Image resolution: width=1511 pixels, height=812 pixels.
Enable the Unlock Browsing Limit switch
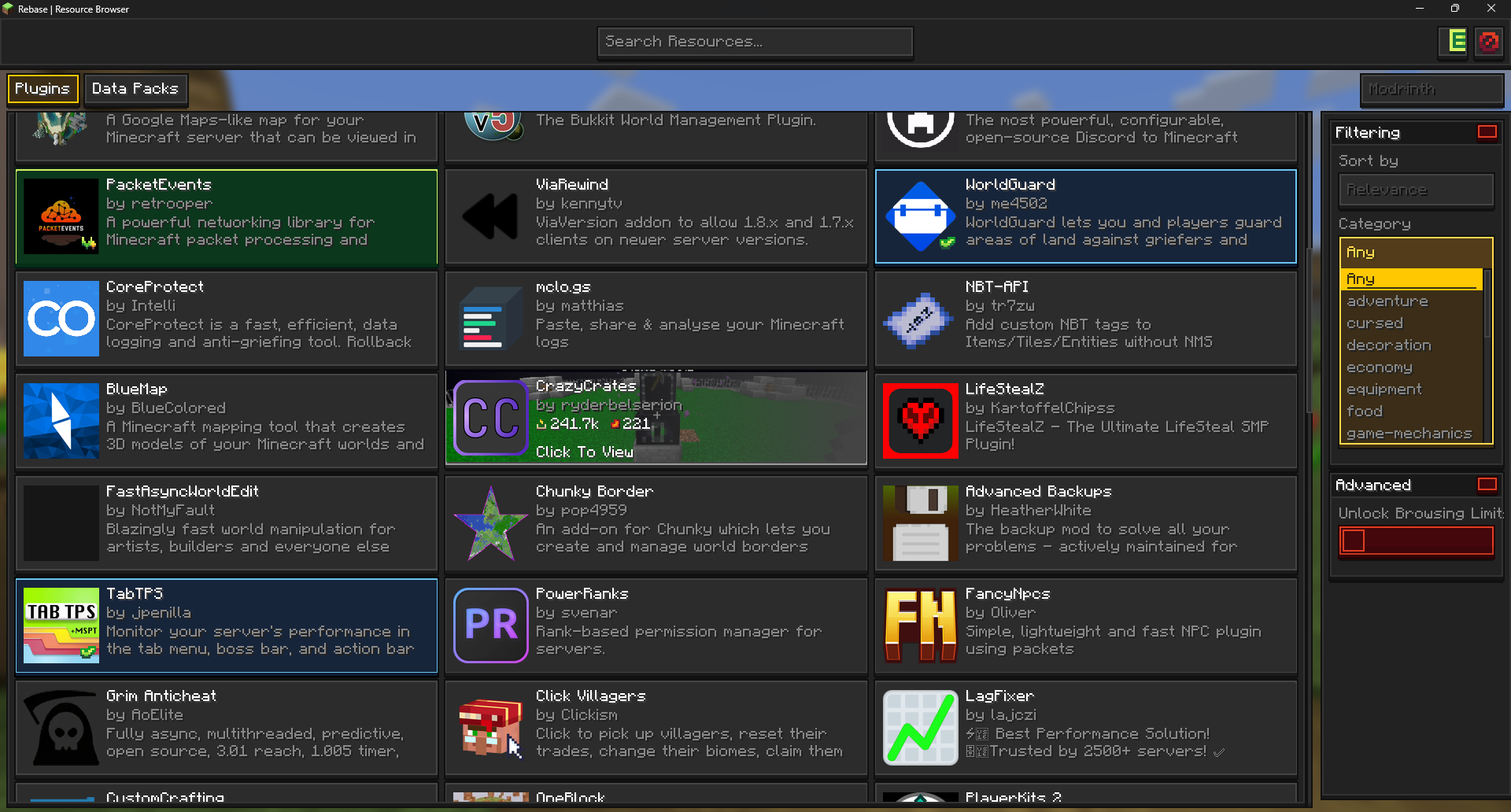(x=1416, y=541)
